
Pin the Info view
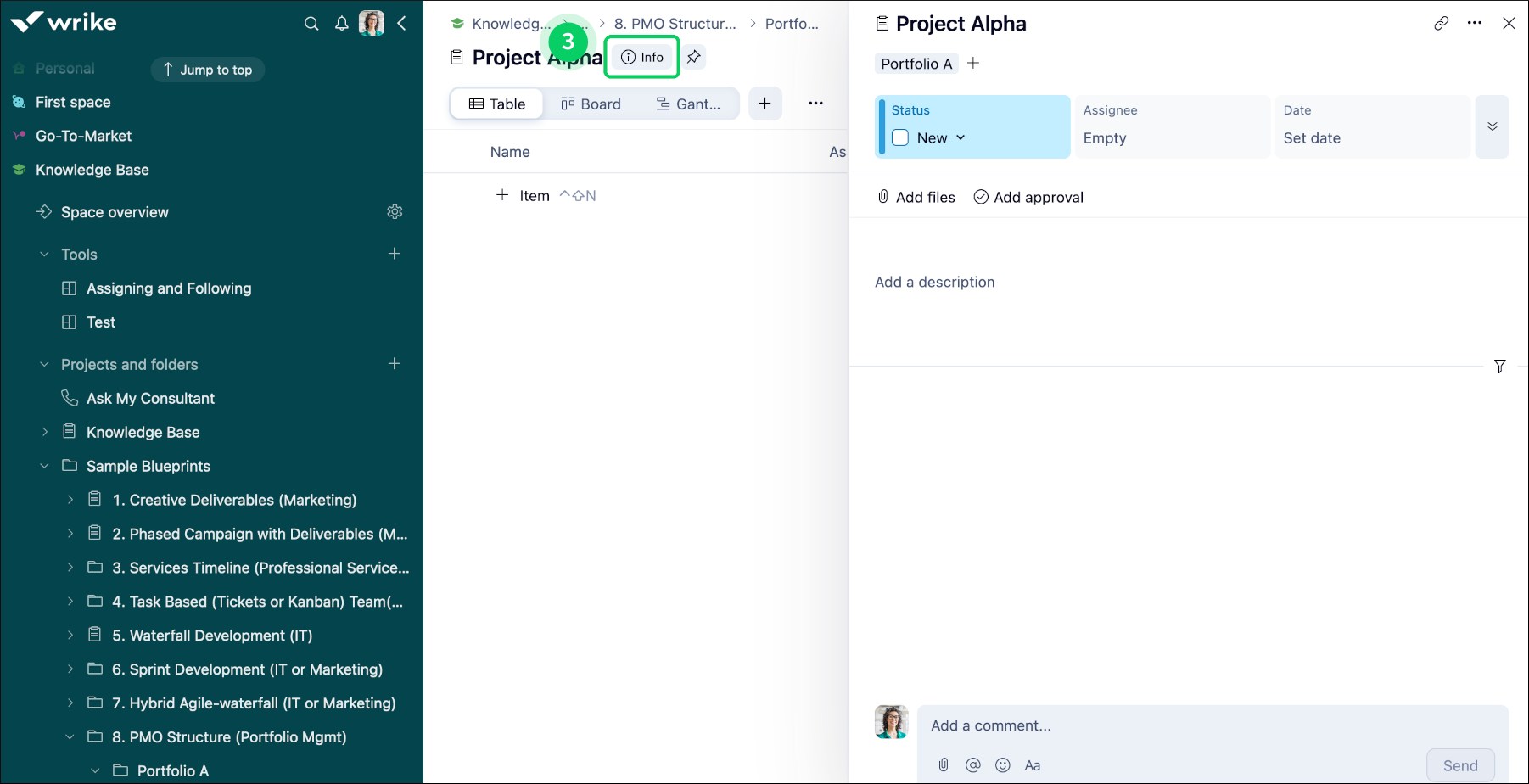click(694, 57)
